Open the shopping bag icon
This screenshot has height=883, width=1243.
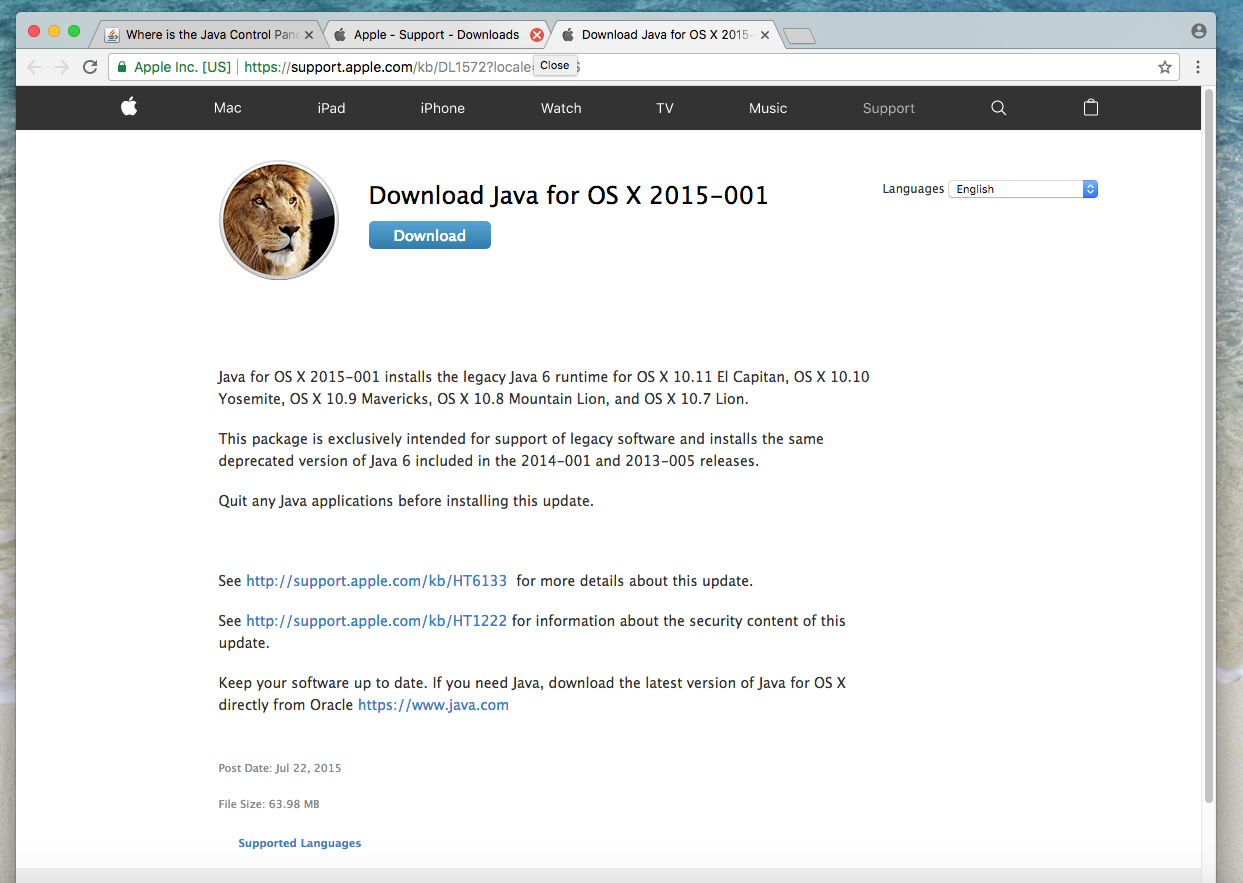[1091, 107]
